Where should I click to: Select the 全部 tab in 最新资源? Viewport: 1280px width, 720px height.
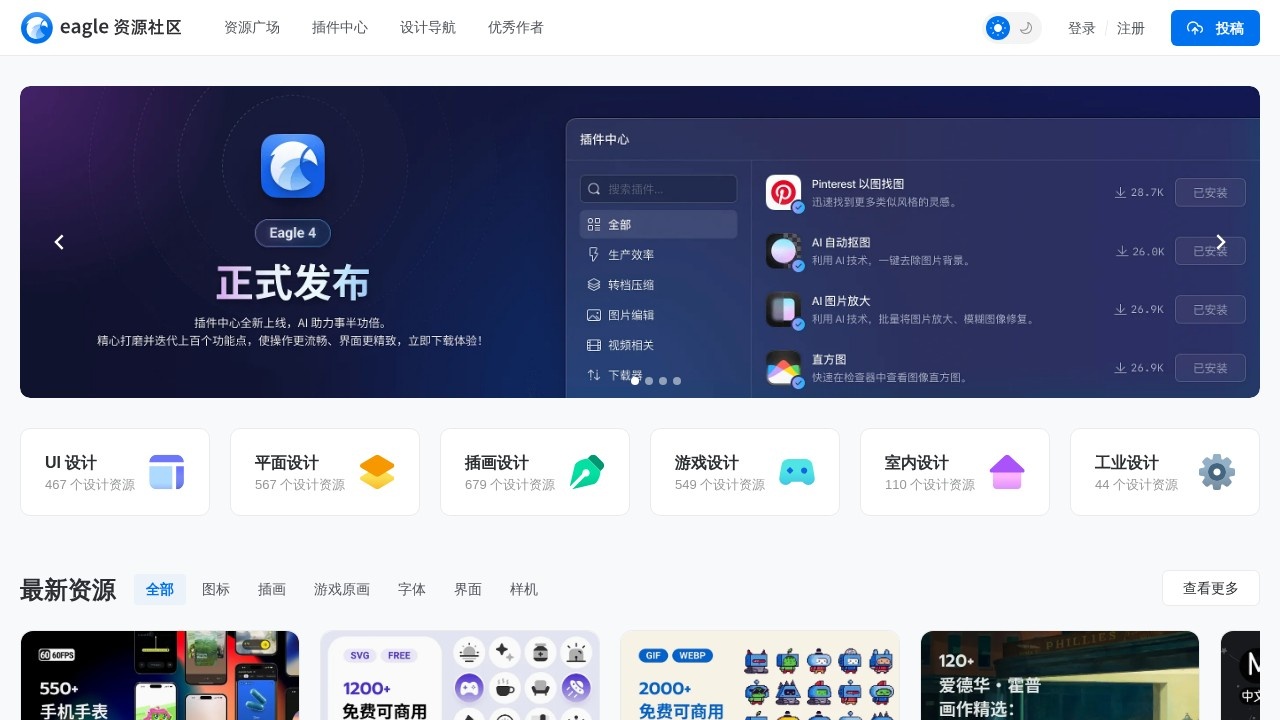(160, 589)
